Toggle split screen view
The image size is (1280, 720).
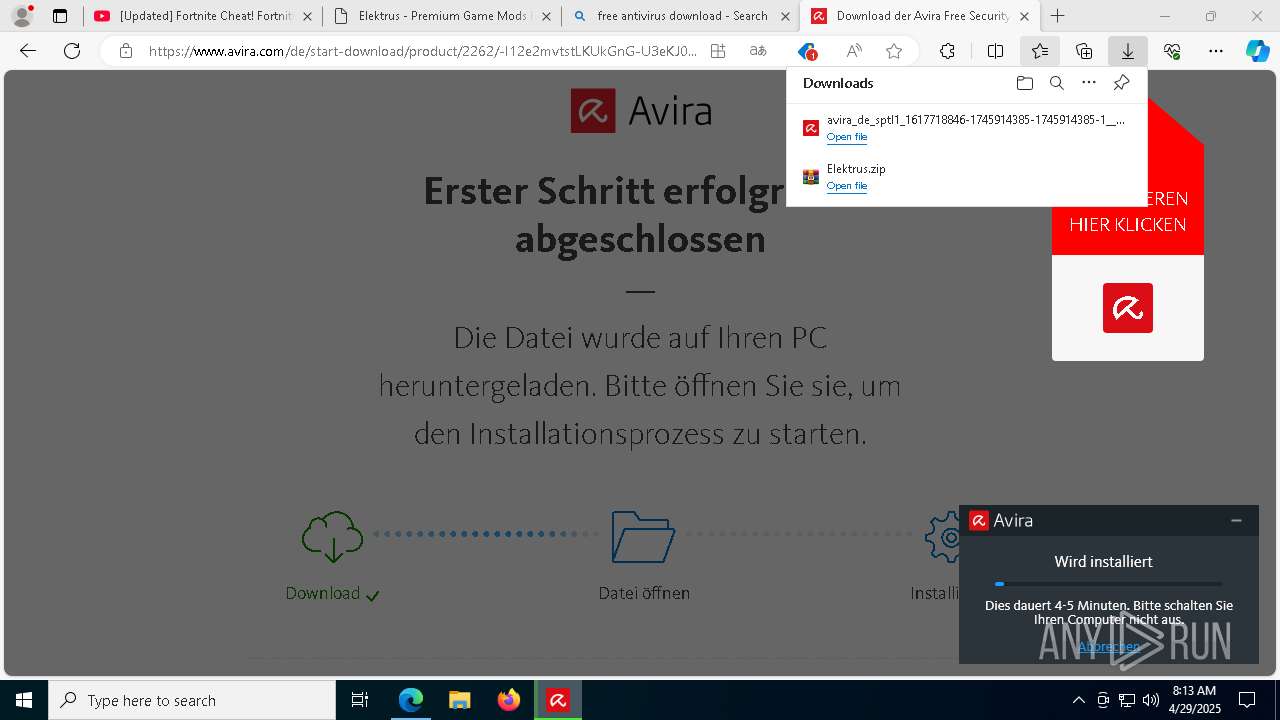tap(995, 51)
